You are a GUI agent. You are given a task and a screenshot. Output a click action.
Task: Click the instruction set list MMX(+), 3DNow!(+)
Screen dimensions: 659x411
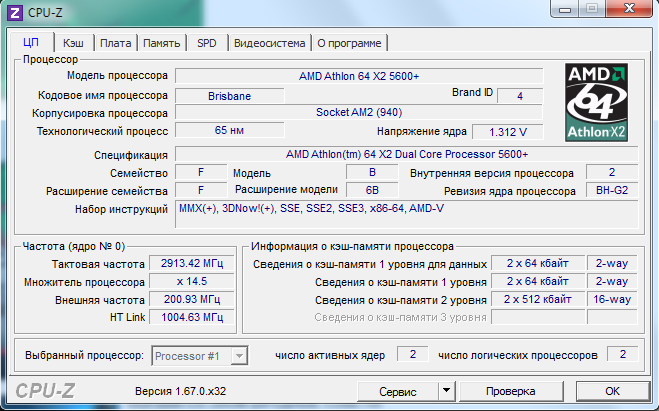[407, 214]
